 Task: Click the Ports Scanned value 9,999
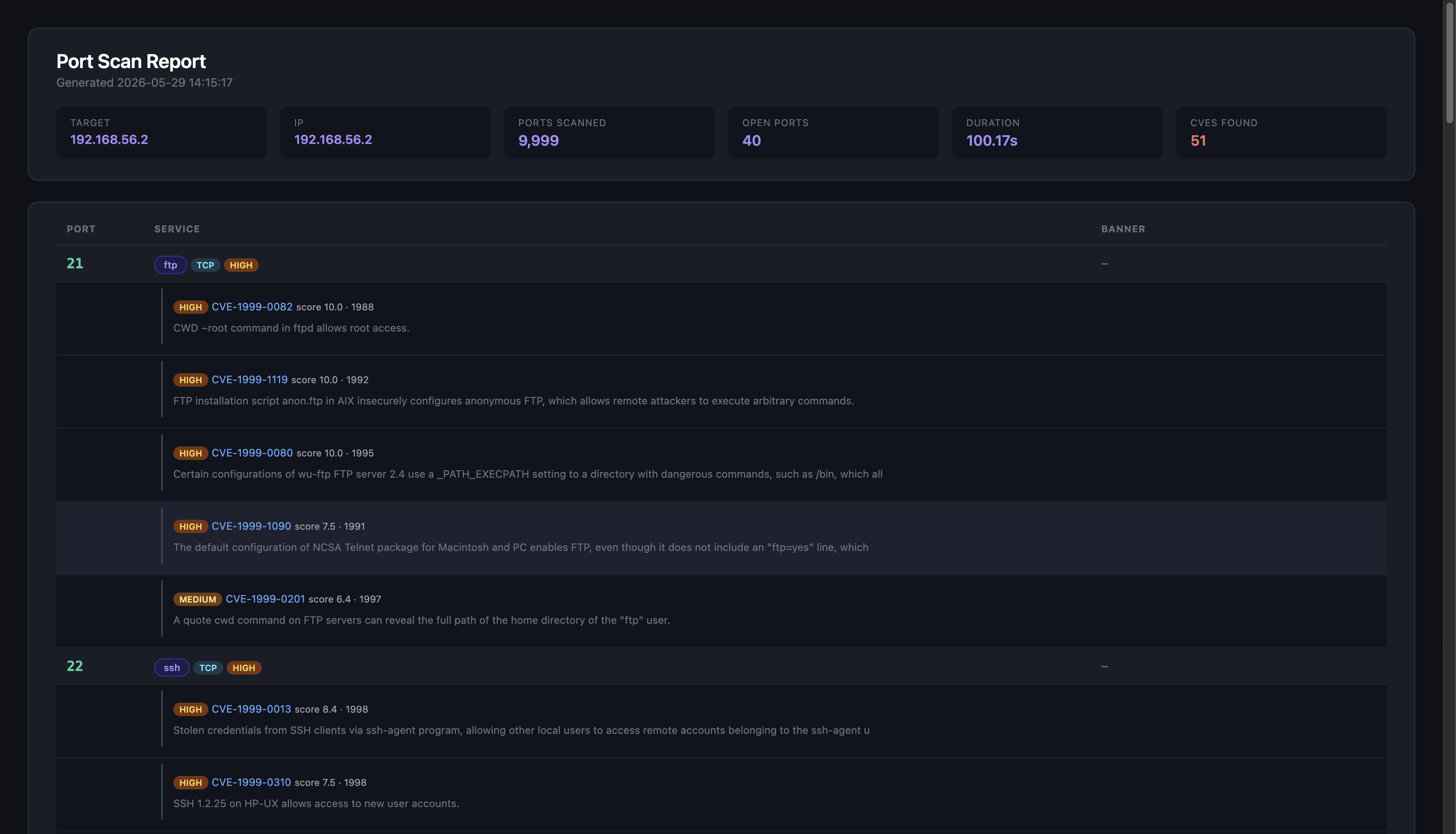point(538,140)
